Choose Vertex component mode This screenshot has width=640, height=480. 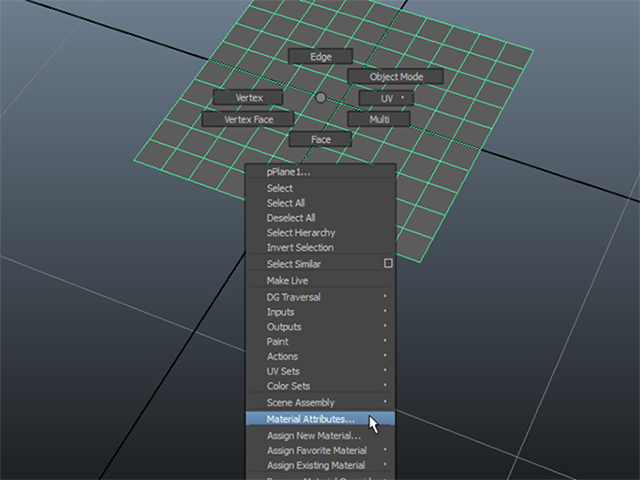point(248,98)
